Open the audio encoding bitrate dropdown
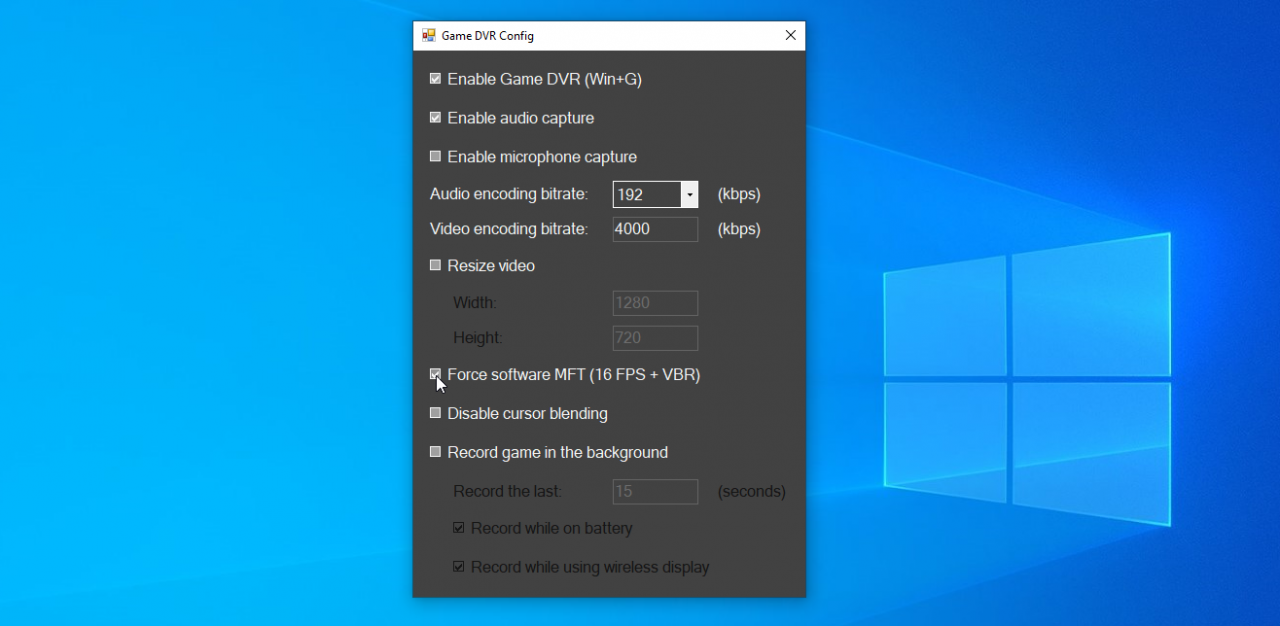Viewport: 1280px width, 626px height. coord(689,194)
